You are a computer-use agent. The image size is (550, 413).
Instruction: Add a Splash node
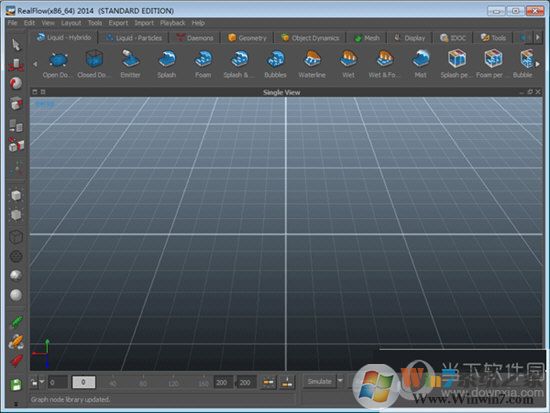click(167, 65)
